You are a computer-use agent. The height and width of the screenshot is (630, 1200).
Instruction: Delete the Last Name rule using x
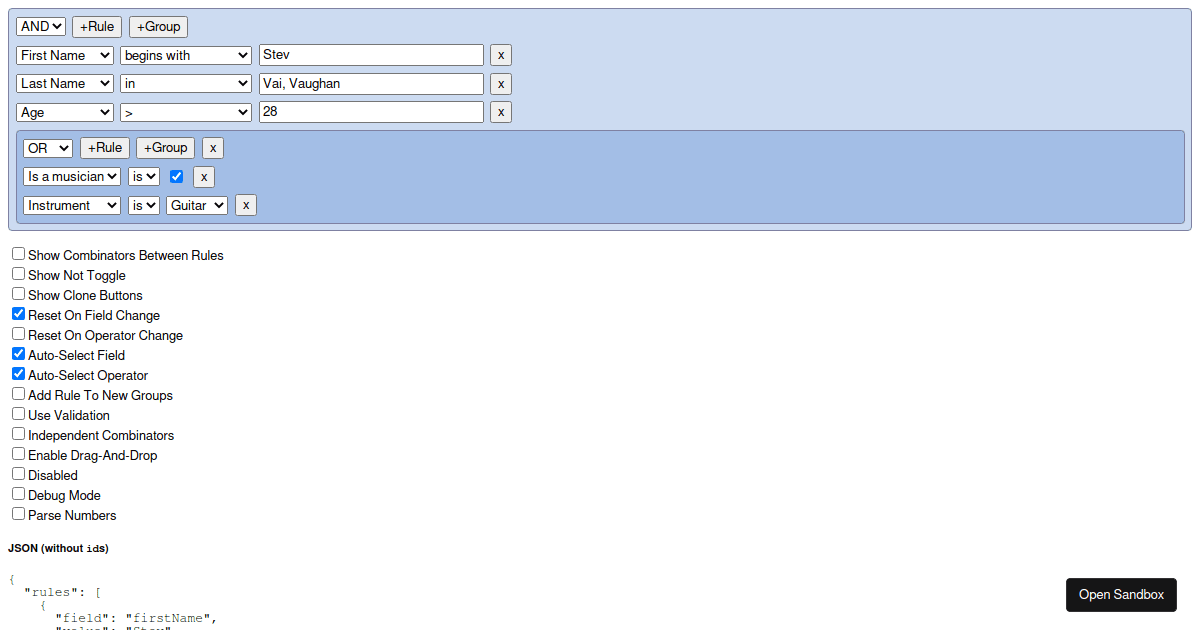coord(501,83)
